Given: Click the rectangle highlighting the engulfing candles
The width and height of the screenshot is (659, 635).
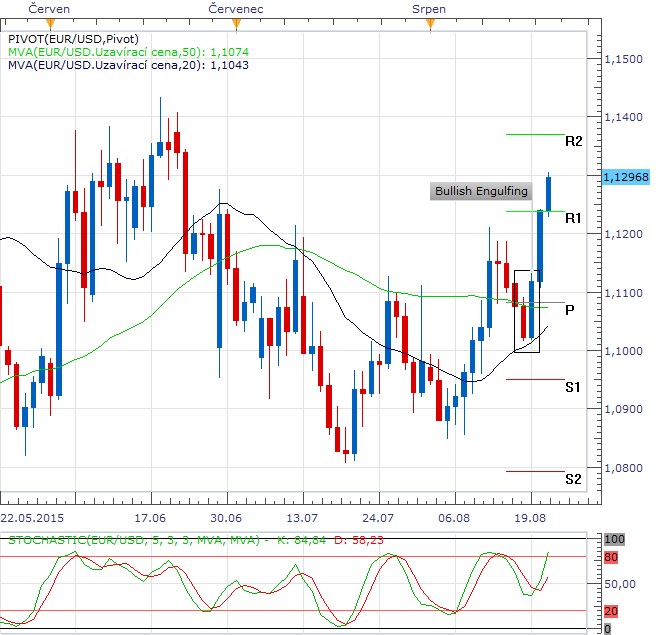Looking at the screenshot, I should pyautogui.click(x=526, y=311).
